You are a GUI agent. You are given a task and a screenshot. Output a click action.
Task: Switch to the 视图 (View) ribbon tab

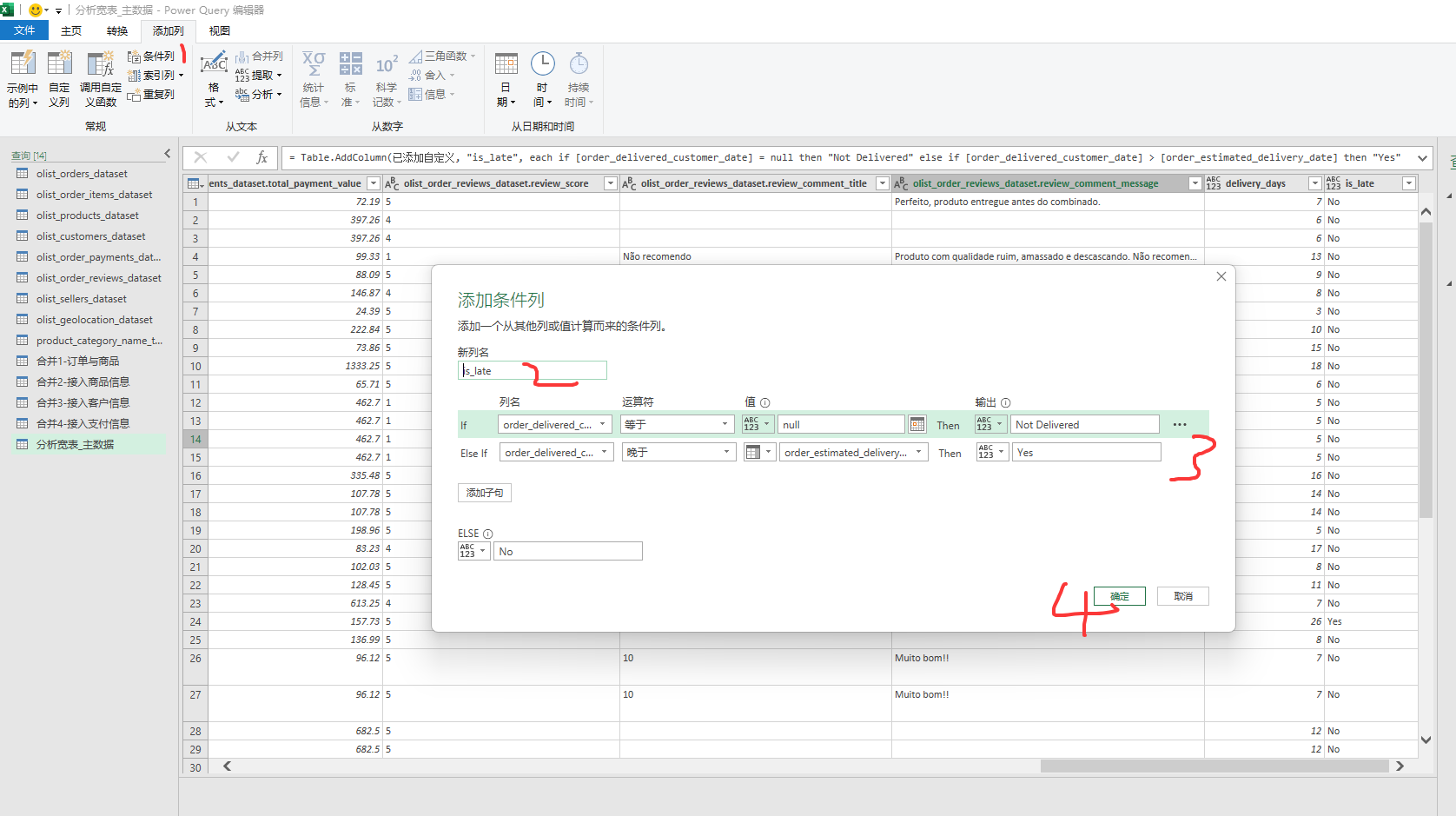point(220,30)
